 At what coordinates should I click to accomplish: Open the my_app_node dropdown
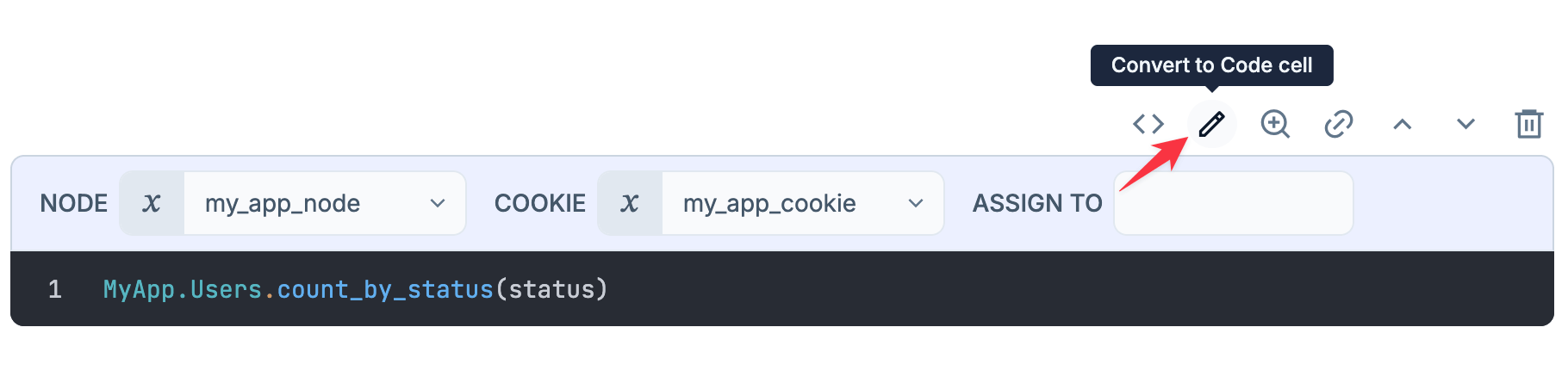point(325,203)
